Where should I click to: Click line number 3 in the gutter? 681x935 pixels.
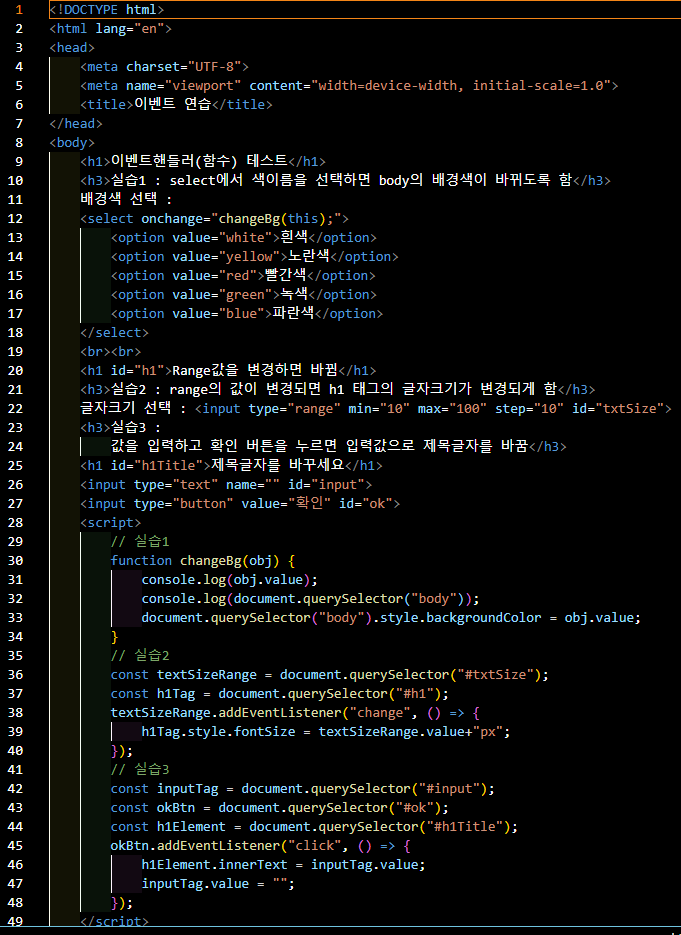(19, 48)
